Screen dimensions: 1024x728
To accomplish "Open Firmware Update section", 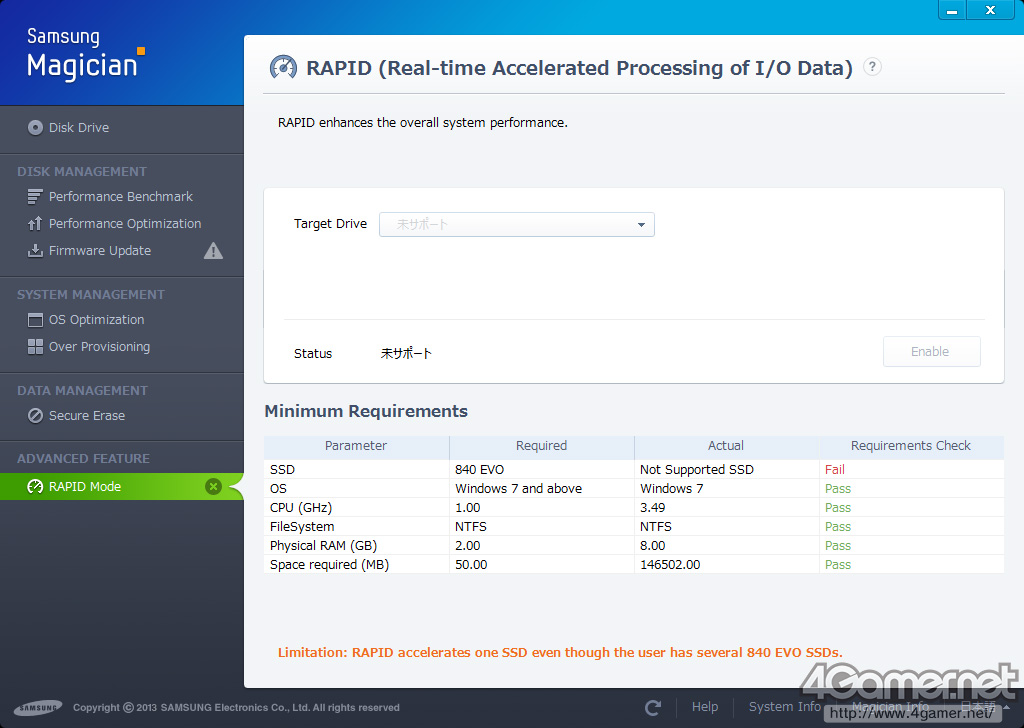I will pyautogui.click(x=100, y=251).
